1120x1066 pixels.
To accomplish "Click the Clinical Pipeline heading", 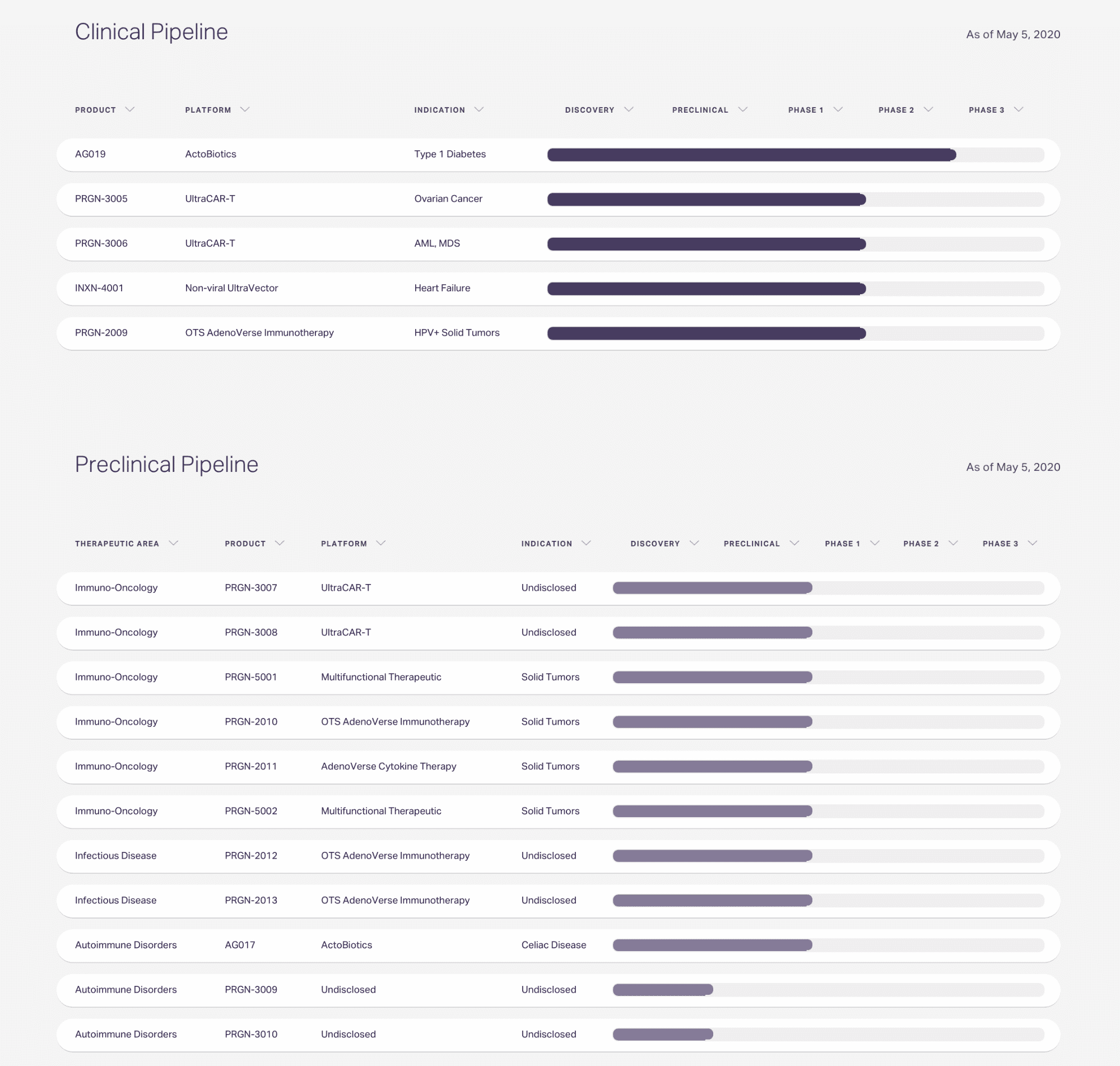I will (x=152, y=32).
